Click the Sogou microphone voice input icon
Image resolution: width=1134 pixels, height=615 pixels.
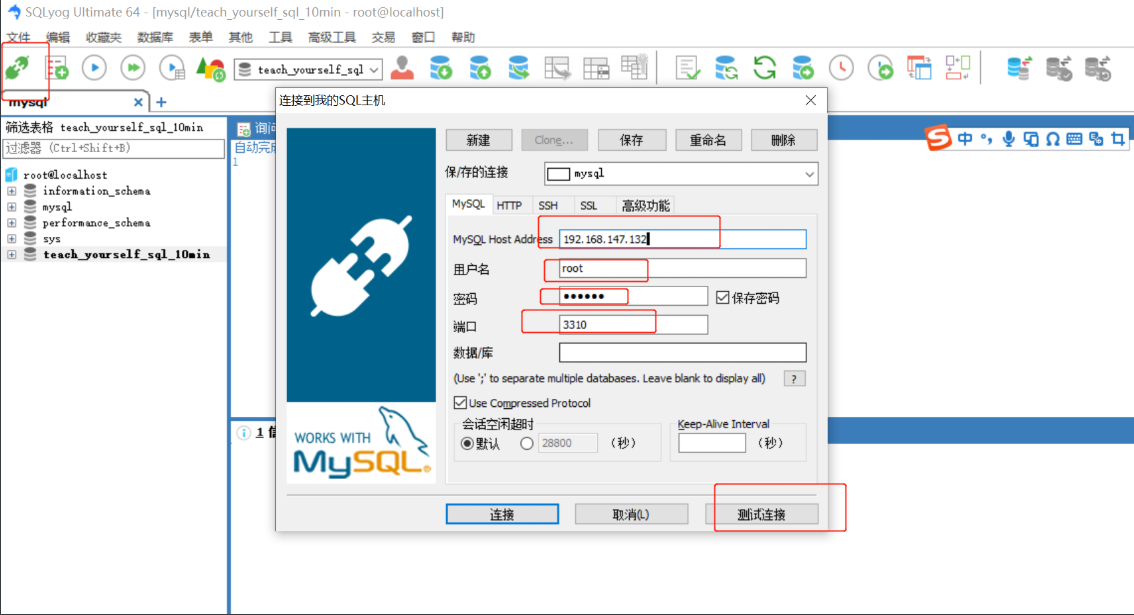pyautogui.click(x=1009, y=138)
